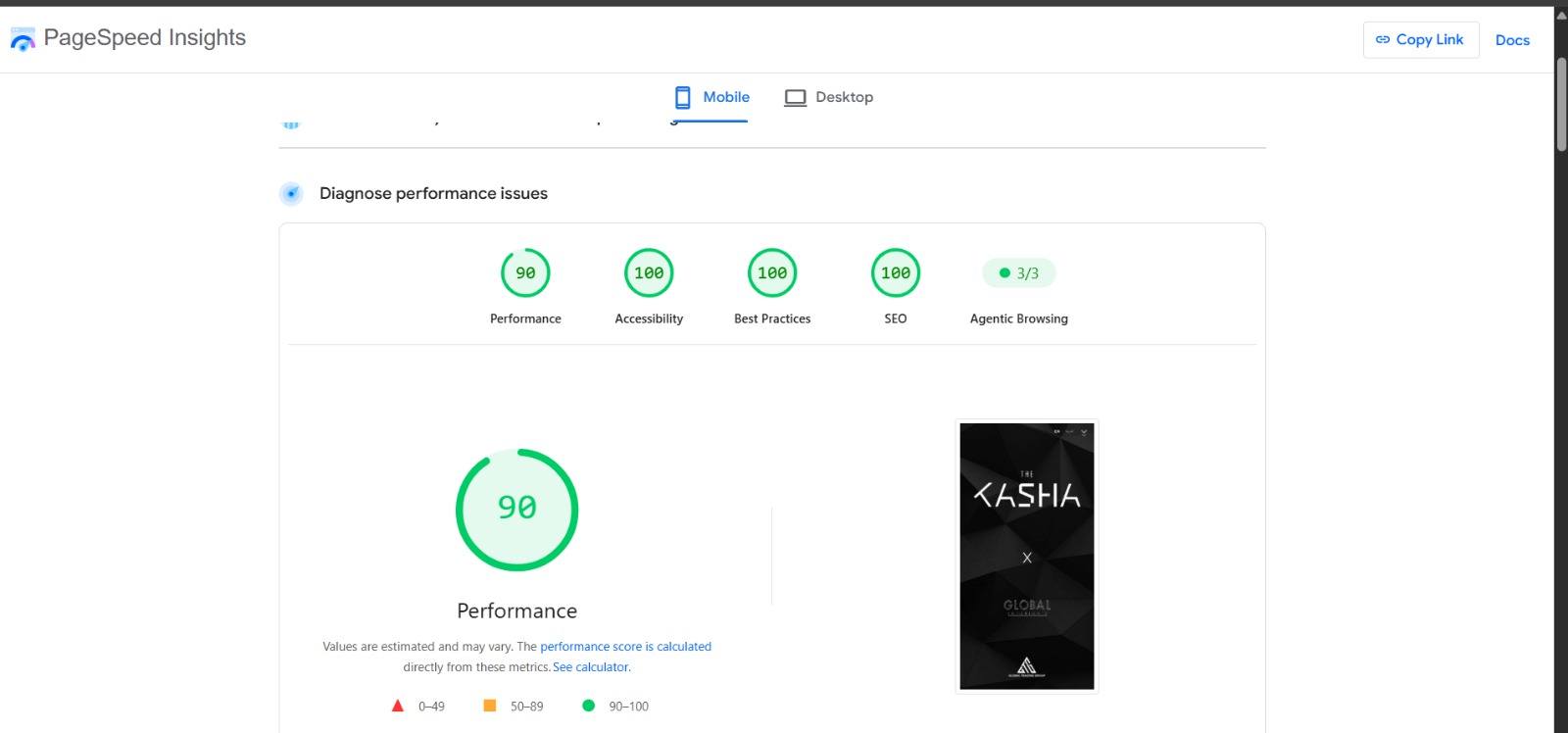This screenshot has height=733, width=1568.
Task: Select the Performance 90 score gauge
Action: pos(525,272)
